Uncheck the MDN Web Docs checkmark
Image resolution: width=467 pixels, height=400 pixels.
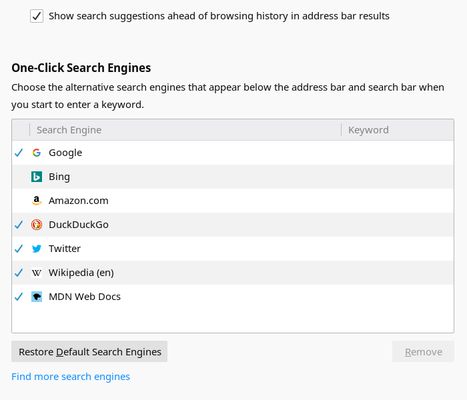pos(19,297)
